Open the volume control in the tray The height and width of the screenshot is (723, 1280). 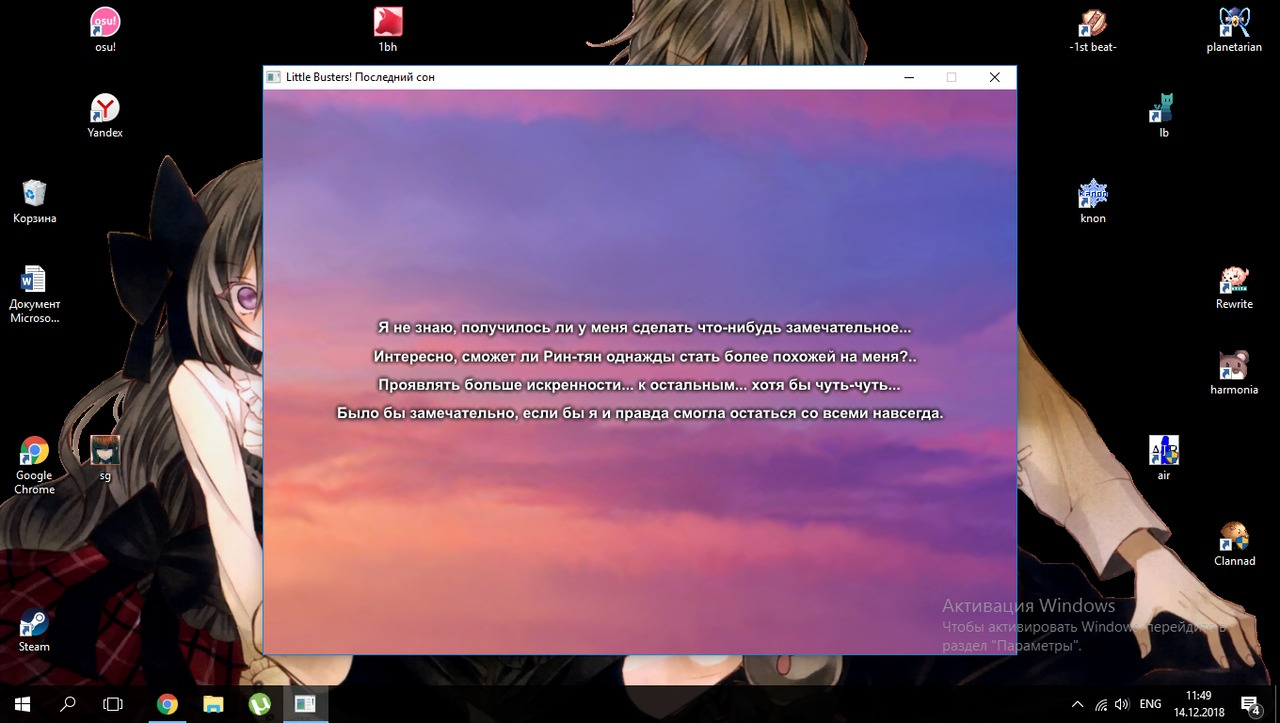[x=1121, y=704]
